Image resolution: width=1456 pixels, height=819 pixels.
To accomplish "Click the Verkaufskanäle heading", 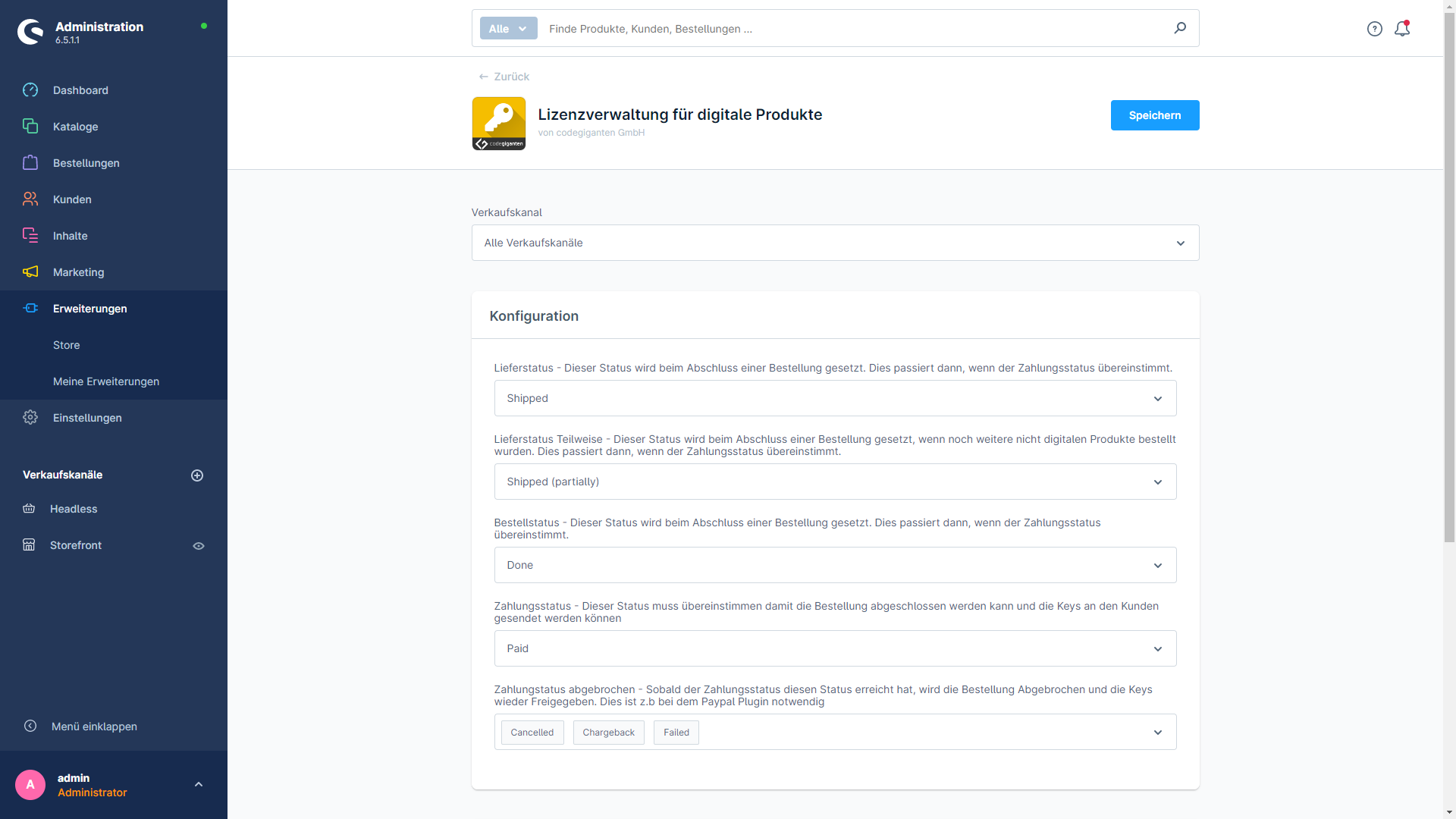I will [x=63, y=475].
